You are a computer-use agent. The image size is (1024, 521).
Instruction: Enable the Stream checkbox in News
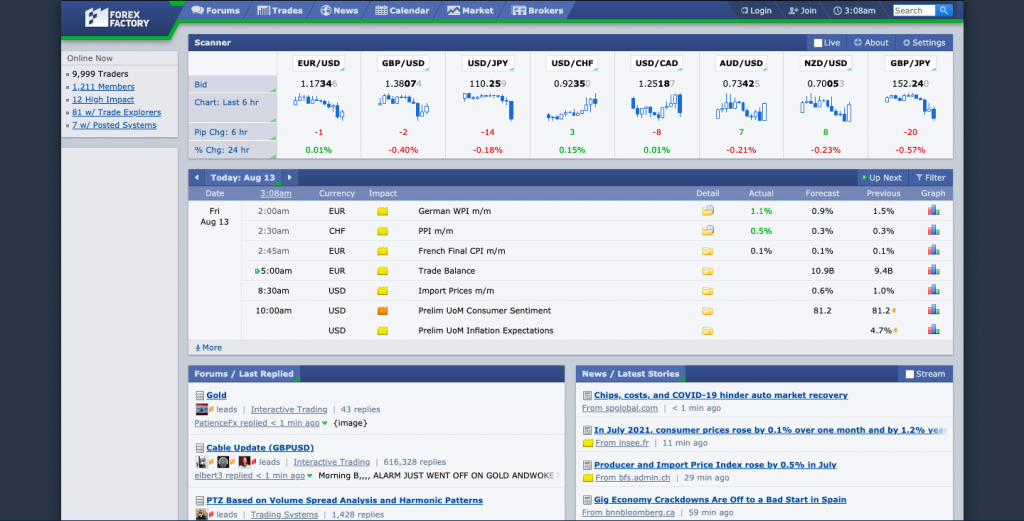pos(910,374)
